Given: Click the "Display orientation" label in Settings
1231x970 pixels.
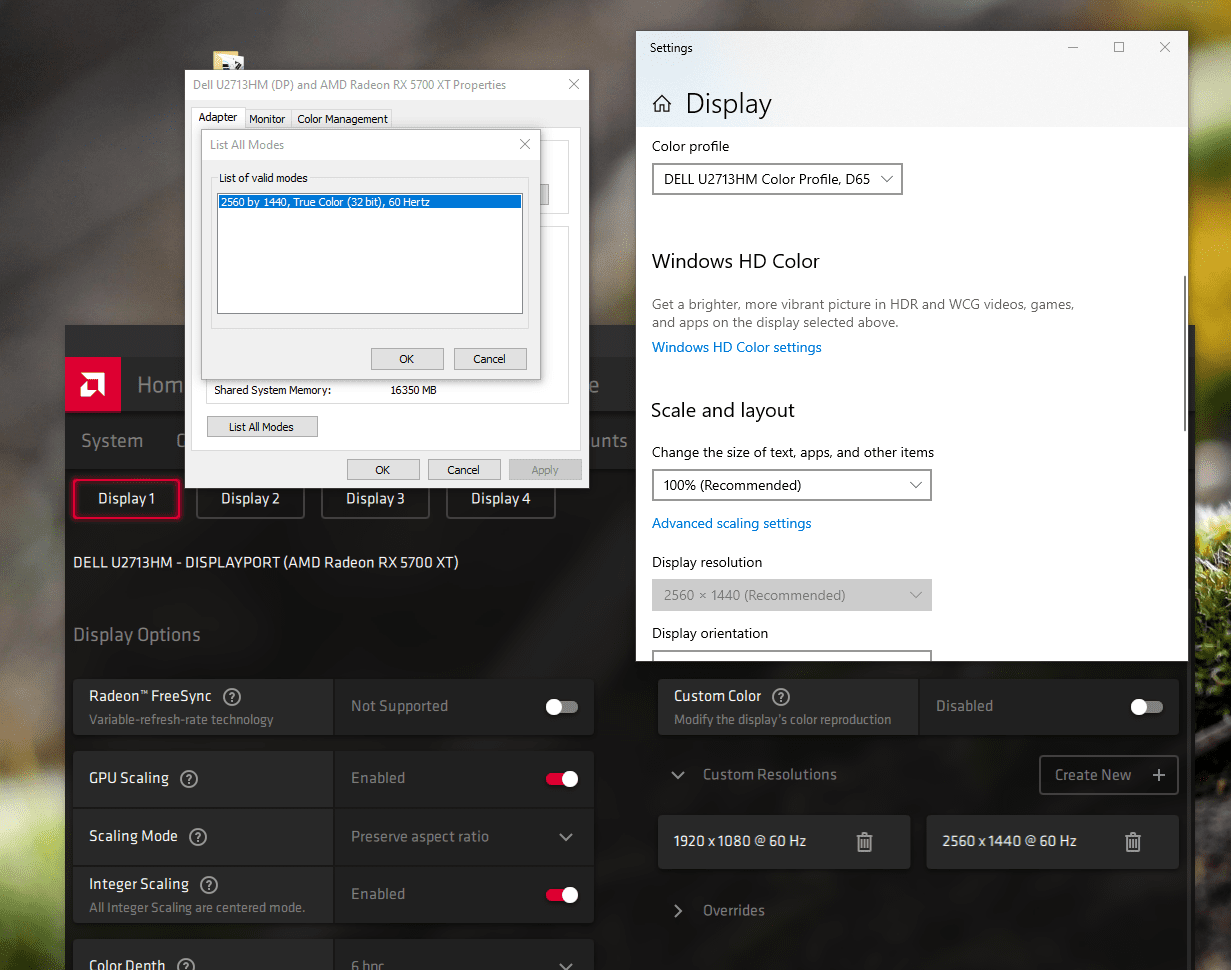Looking at the screenshot, I should [x=710, y=634].
